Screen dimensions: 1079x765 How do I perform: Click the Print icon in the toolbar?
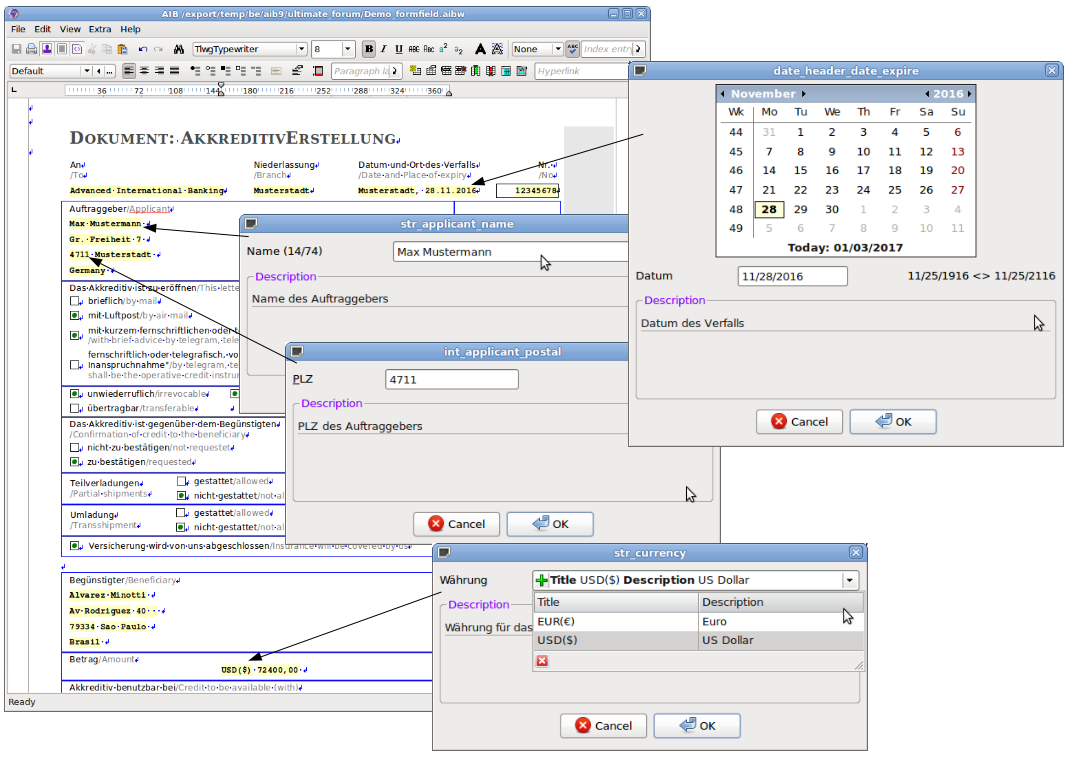click(x=32, y=49)
